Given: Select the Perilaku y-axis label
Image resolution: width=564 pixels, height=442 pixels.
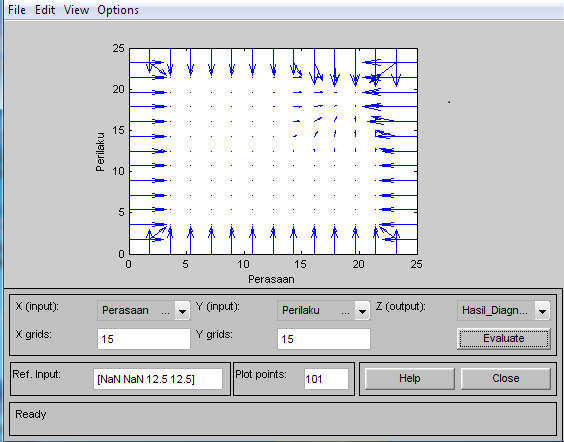Looking at the screenshot, I should pyautogui.click(x=100, y=152).
